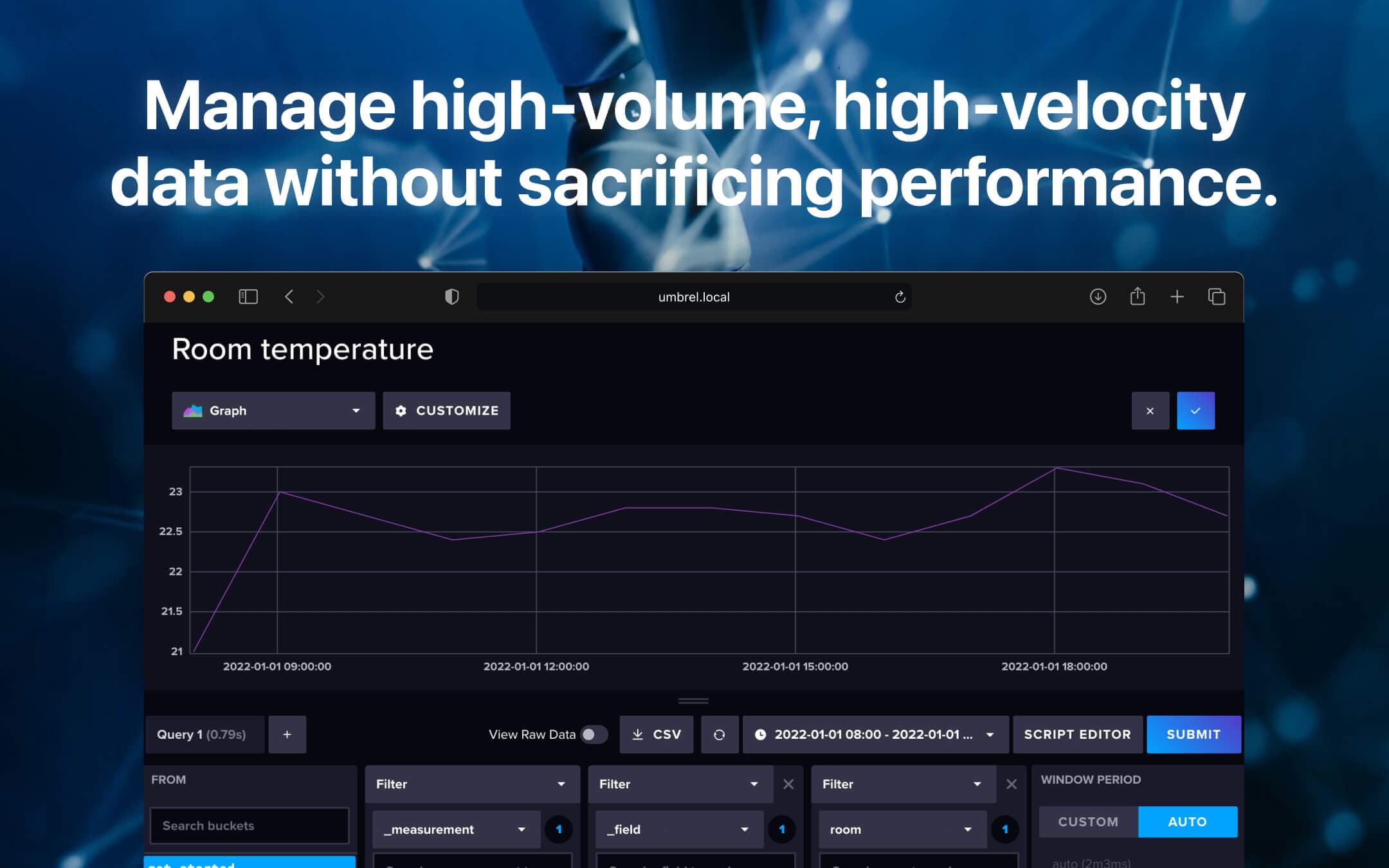The image size is (1389, 868).
Task: Click the SUBMIT query button
Action: (1194, 734)
